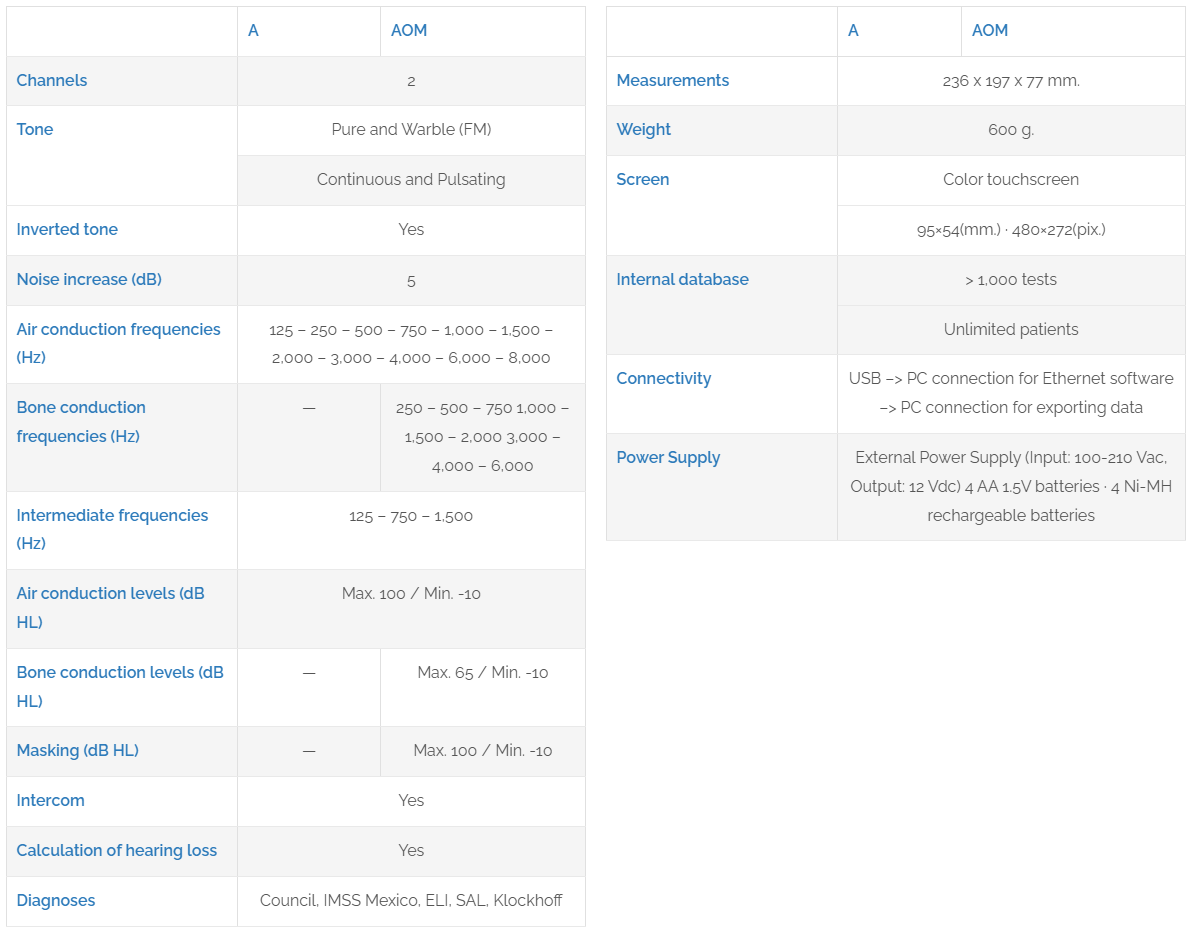Click the Internal database label
The image size is (1198, 934).
pyautogui.click(x=682, y=279)
